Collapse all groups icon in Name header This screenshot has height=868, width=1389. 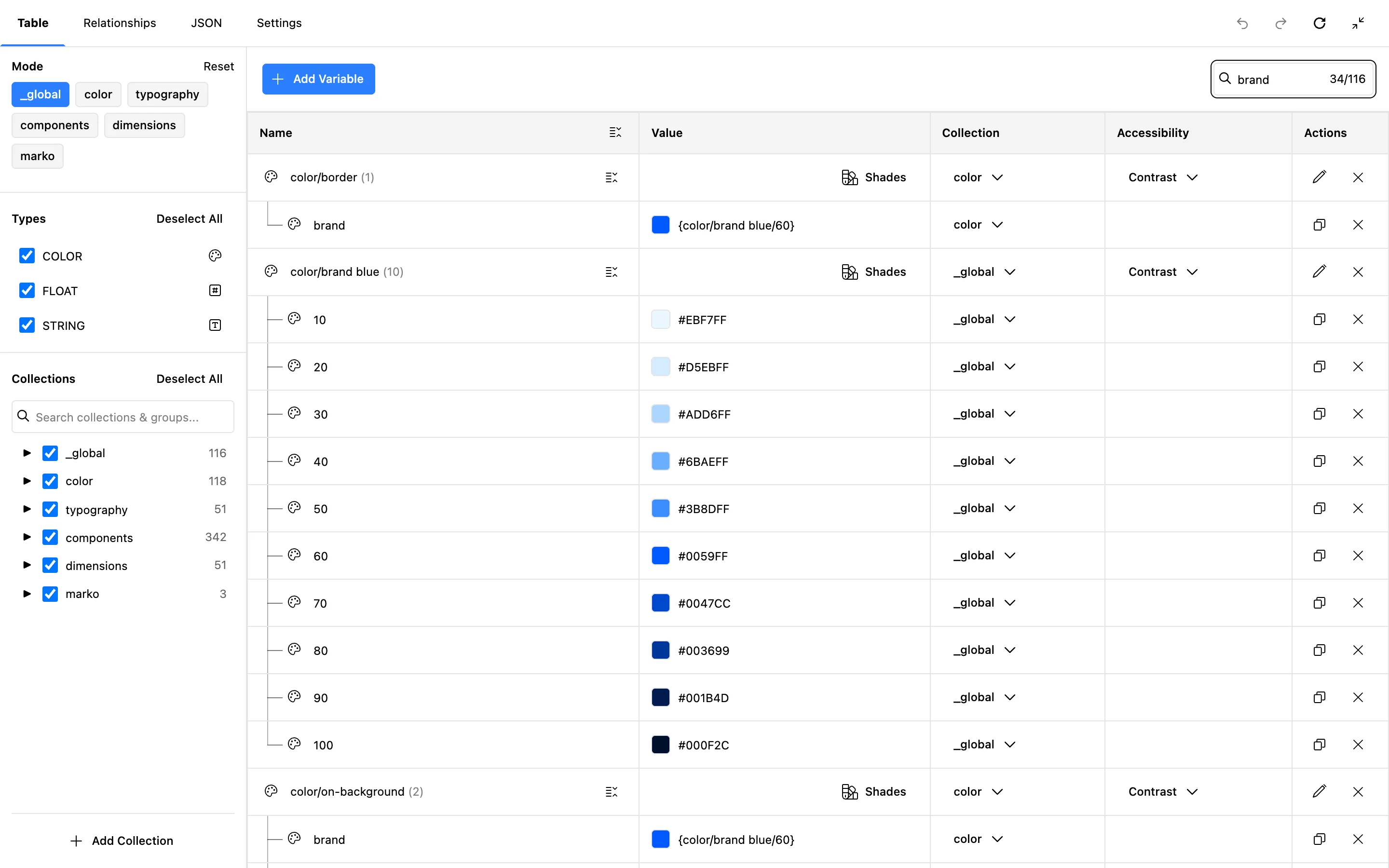click(x=615, y=133)
